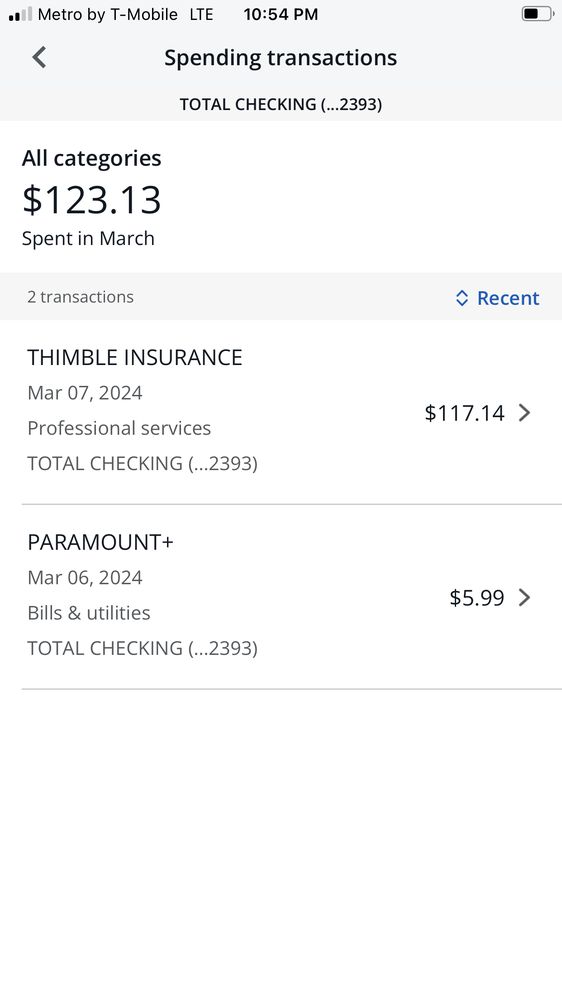Tap the signal strength bars icon
The width and height of the screenshot is (562, 1000).
click(x=20, y=14)
